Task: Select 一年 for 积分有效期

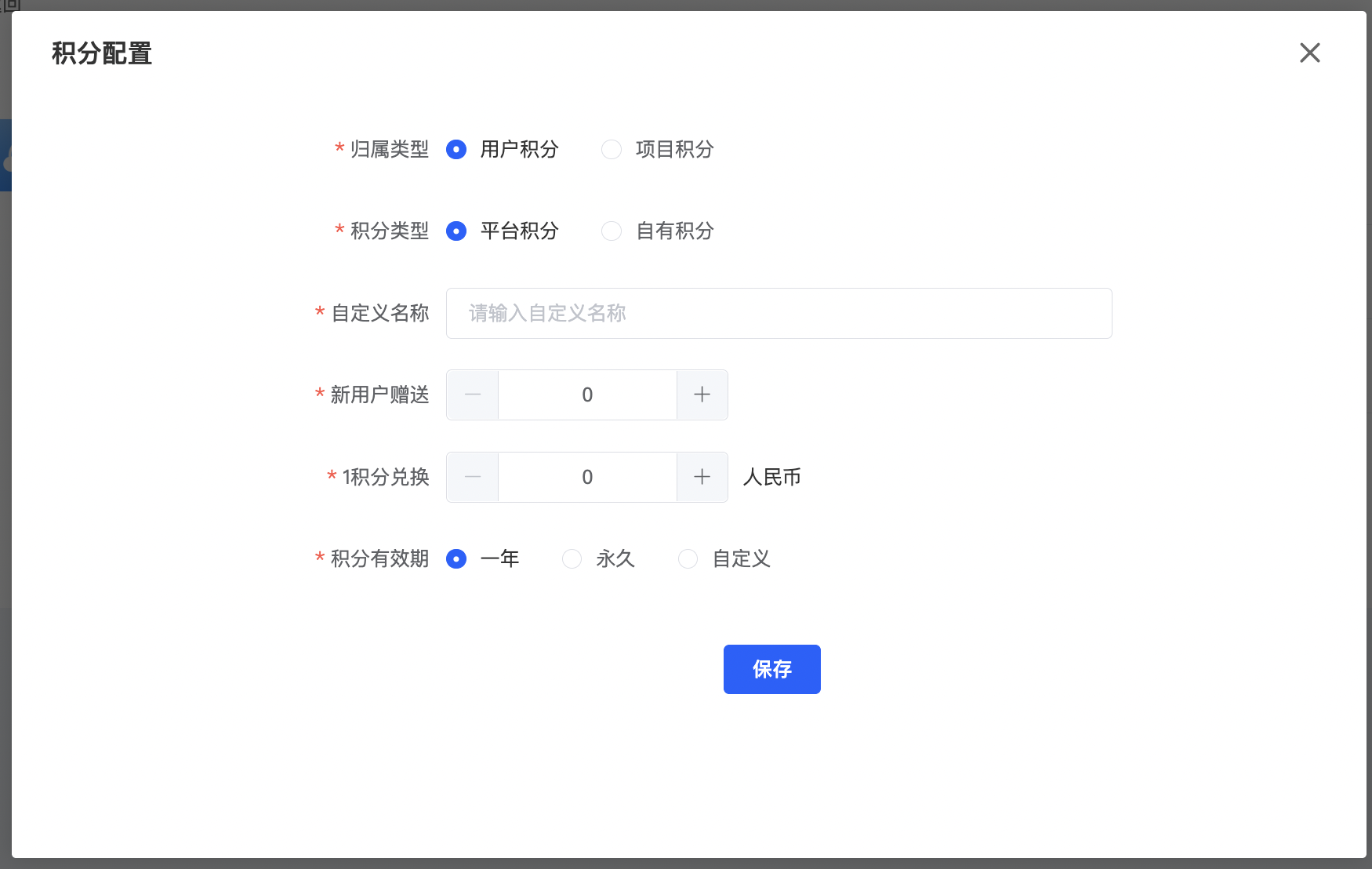Action: pos(456,558)
